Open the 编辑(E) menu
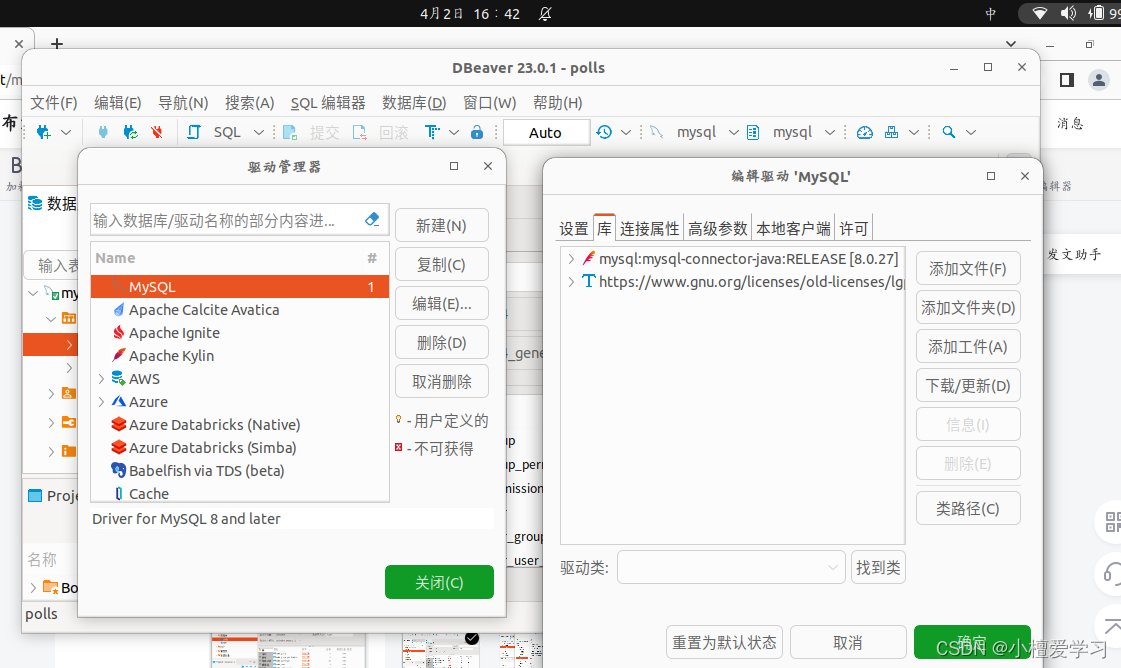Viewport: 1121px width, 668px height. click(118, 103)
